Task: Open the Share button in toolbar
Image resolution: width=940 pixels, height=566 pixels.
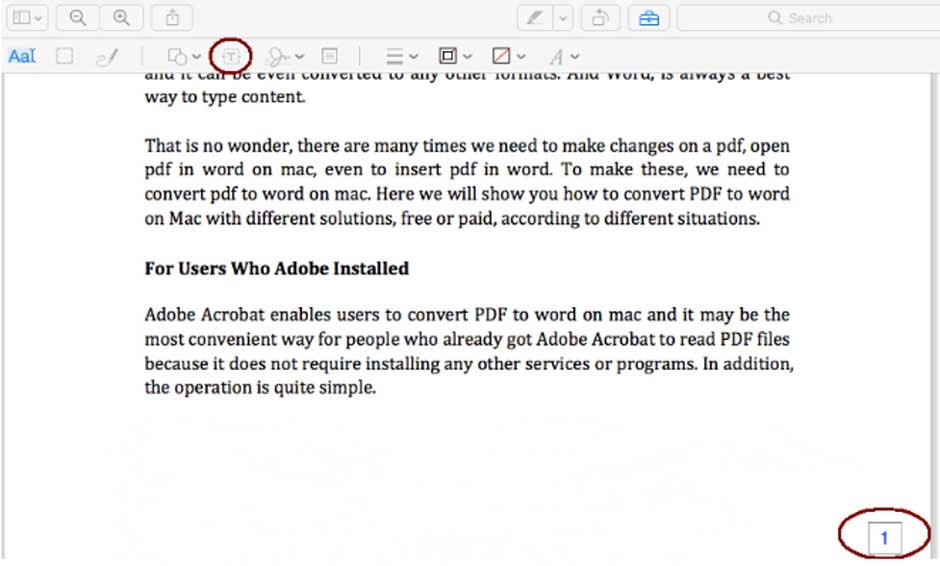Action: [x=172, y=17]
